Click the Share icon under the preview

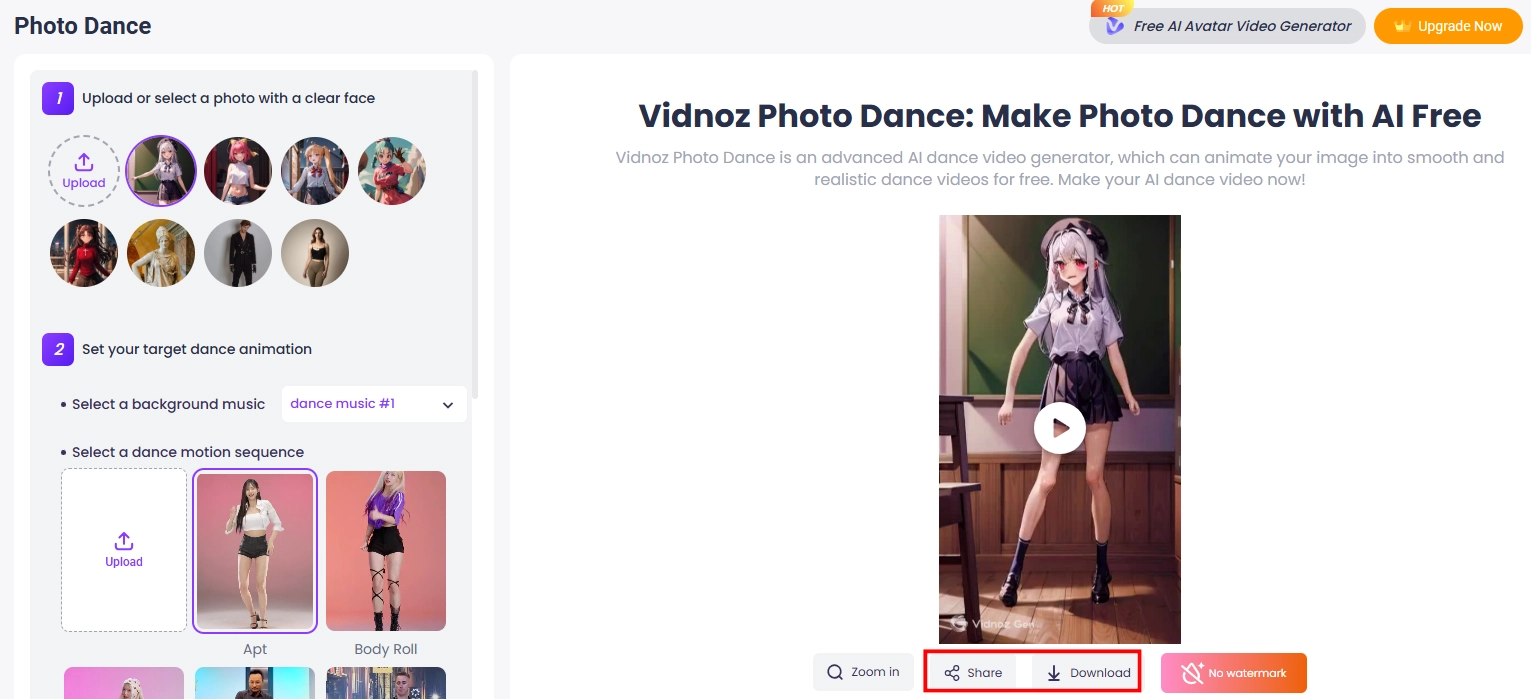[951, 671]
